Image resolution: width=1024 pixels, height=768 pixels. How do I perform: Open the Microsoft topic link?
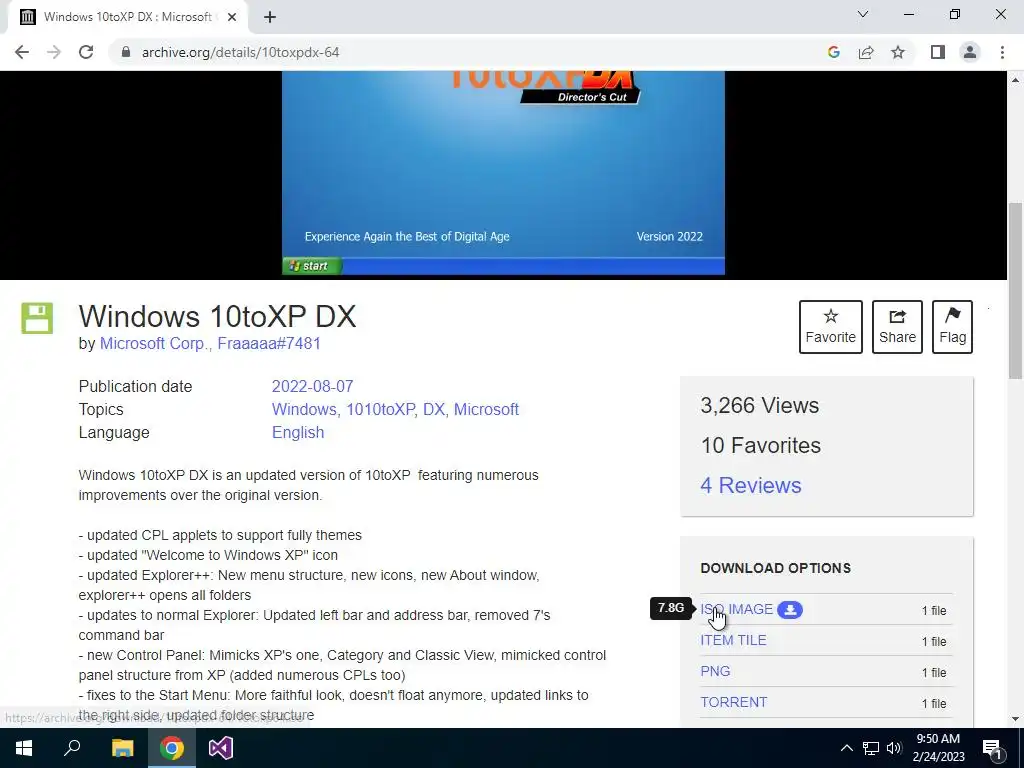(x=487, y=409)
